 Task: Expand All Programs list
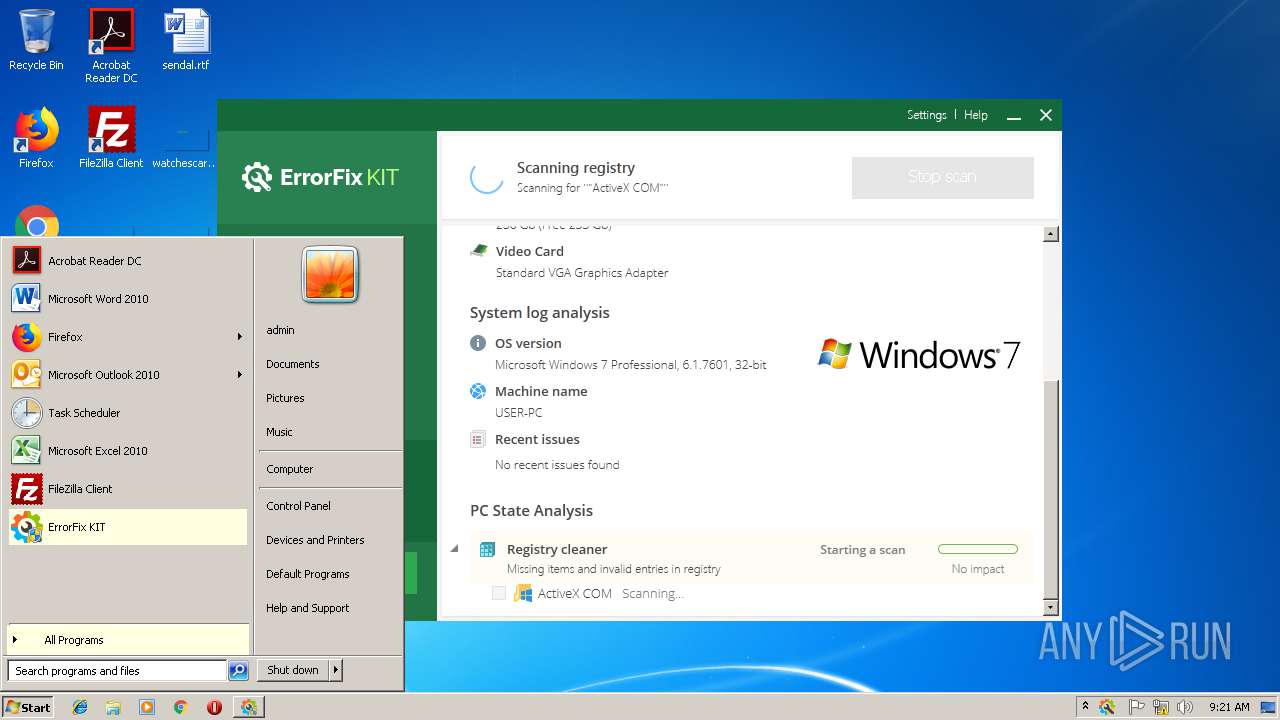(x=128, y=640)
